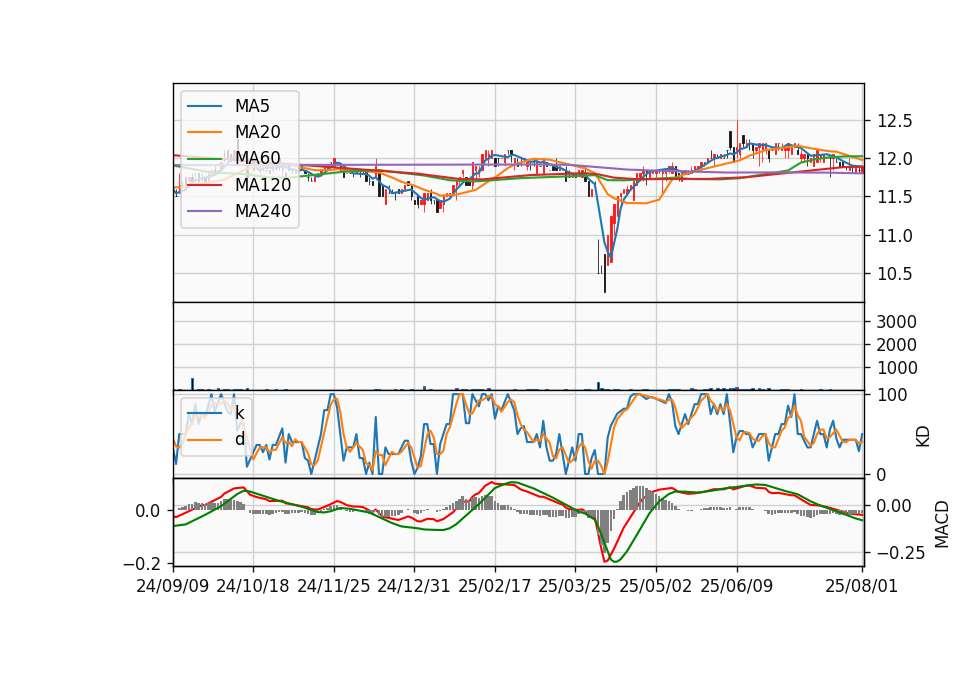This screenshot has height=690, width=960.
Task: Click the tallest volume bar at chart start
Action: point(192,384)
